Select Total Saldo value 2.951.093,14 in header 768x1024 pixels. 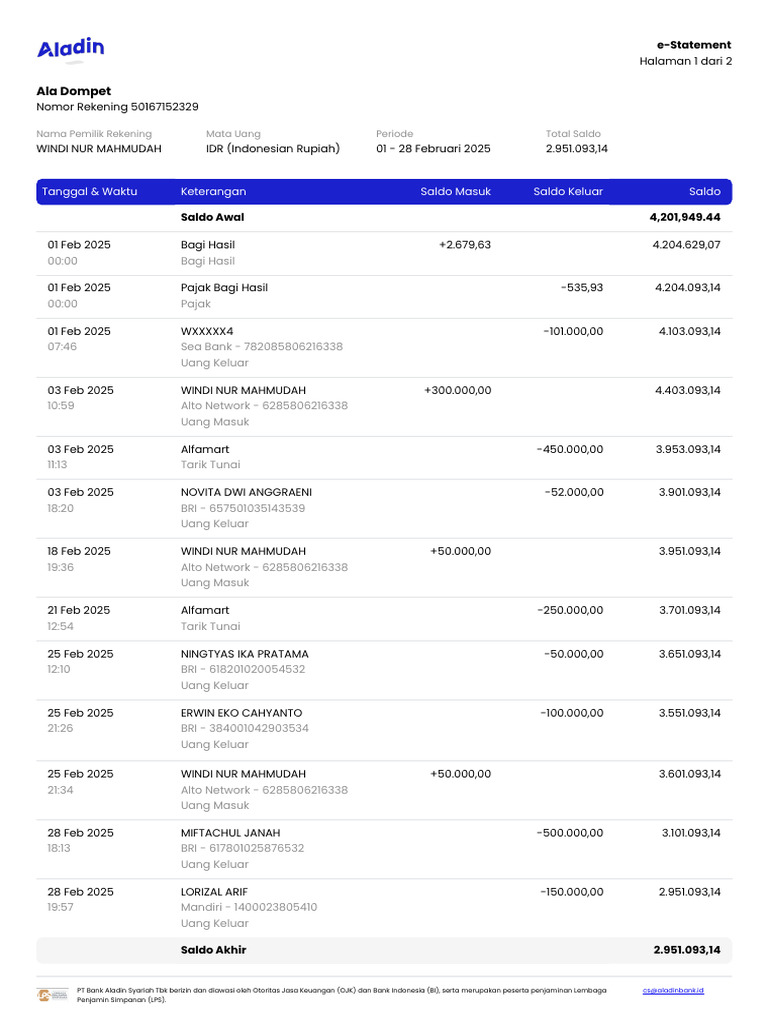tap(577, 149)
